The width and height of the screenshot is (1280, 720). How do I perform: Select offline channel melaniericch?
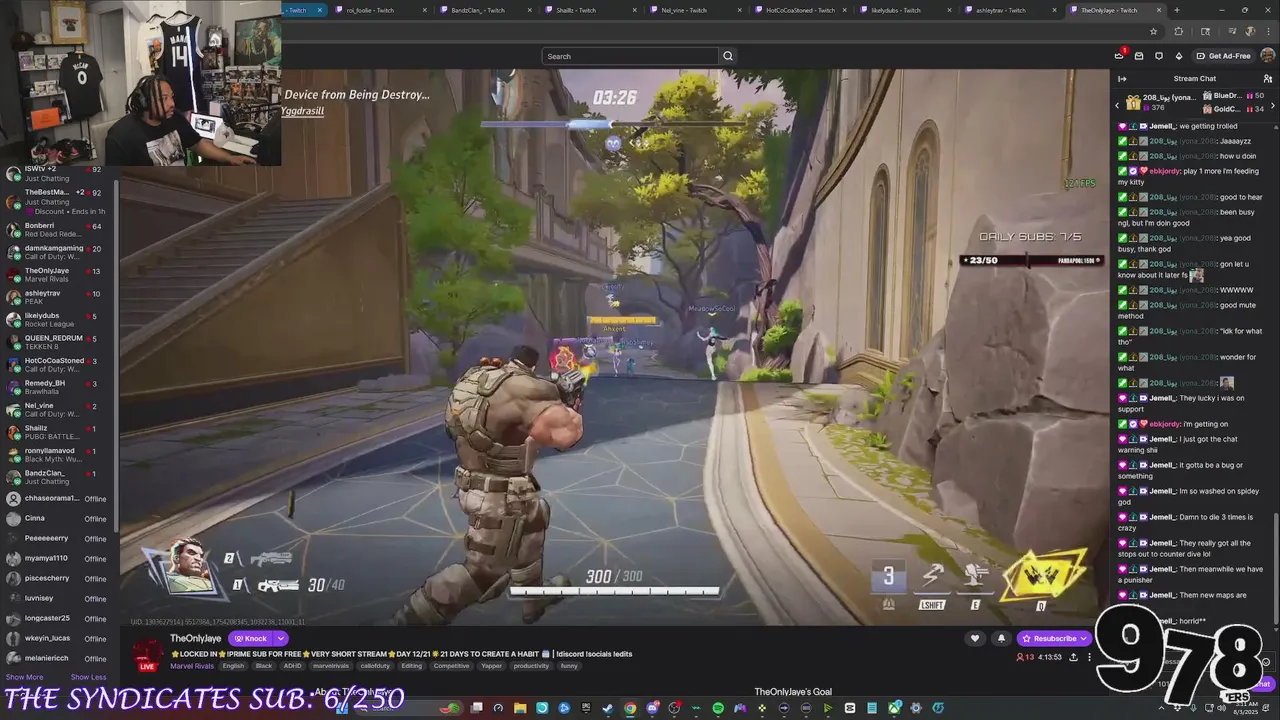click(x=60, y=658)
